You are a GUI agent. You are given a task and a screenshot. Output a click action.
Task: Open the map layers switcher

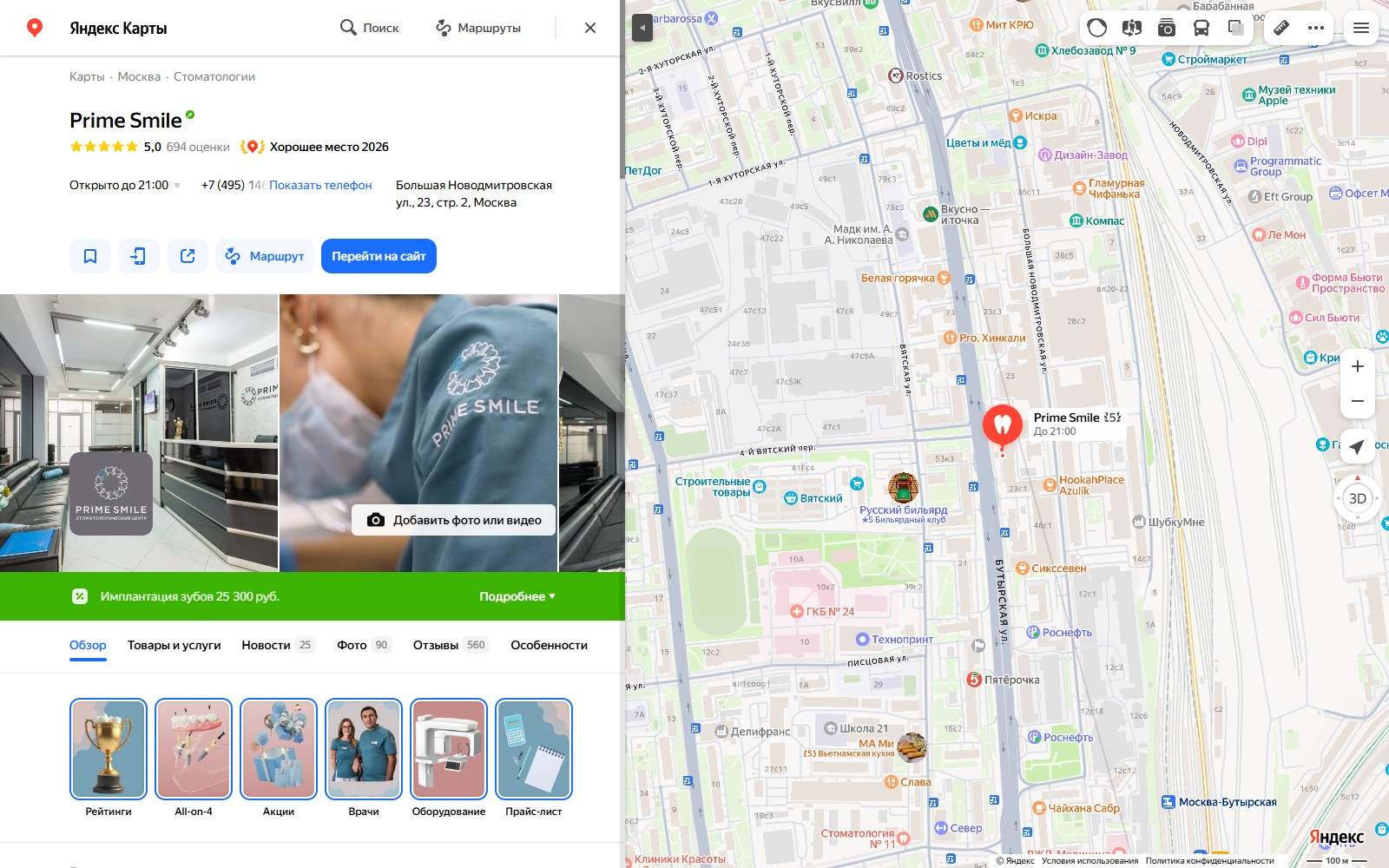(x=1236, y=28)
